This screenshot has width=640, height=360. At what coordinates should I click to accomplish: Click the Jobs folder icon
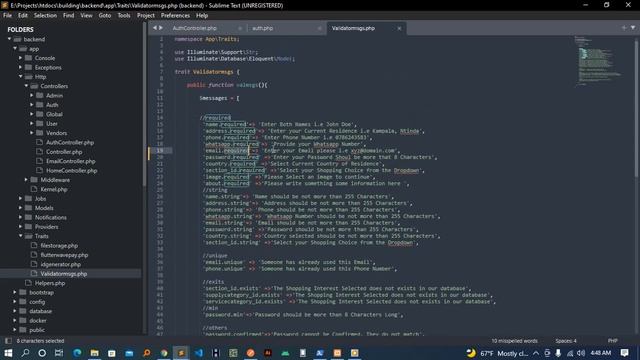tap(28, 199)
